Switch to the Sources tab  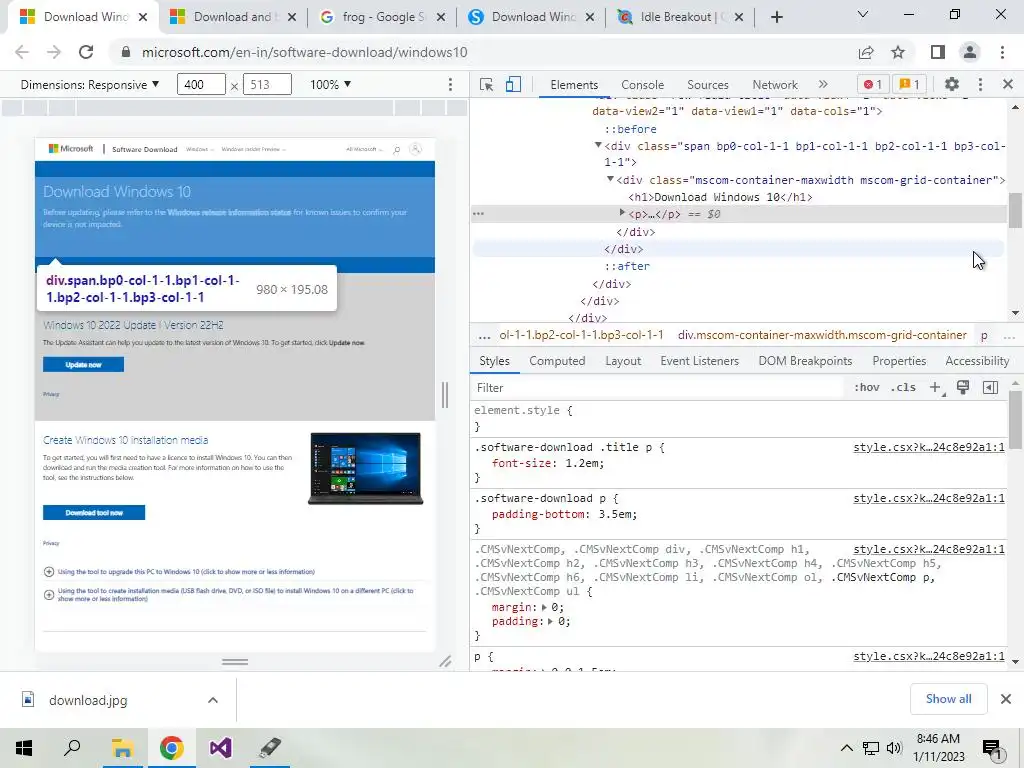click(x=707, y=85)
